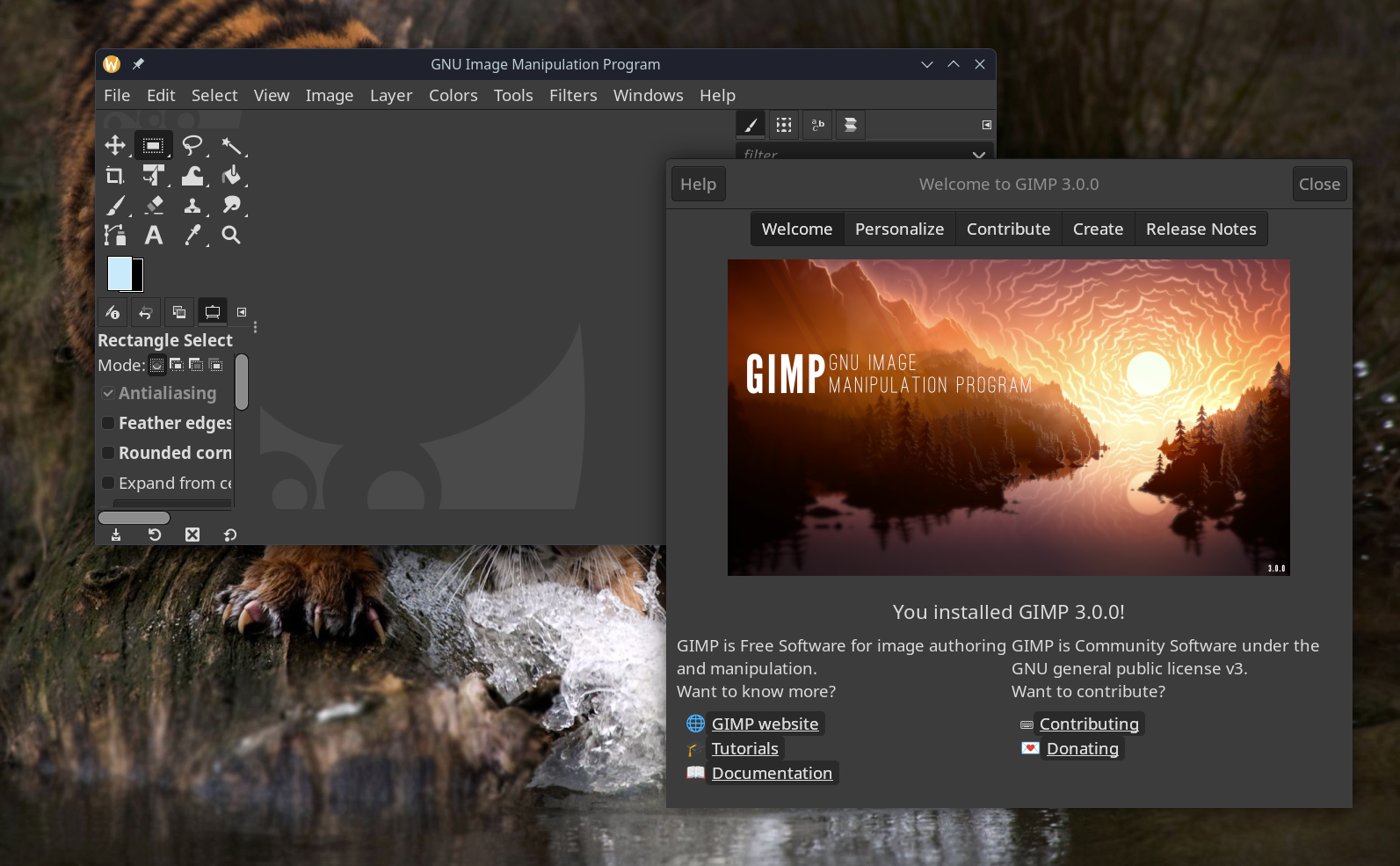The height and width of the screenshot is (866, 1400).
Task: Open the tool options tab configuration menu
Action: click(242, 312)
